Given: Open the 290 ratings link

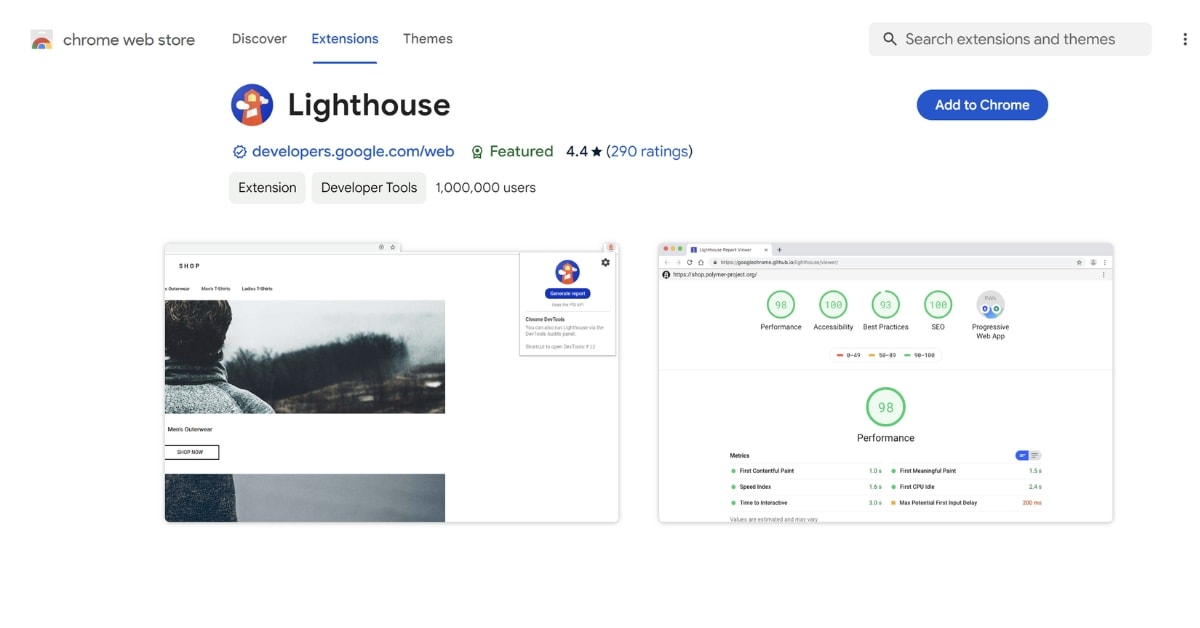Looking at the screenshot, I should tap(649, 152).
